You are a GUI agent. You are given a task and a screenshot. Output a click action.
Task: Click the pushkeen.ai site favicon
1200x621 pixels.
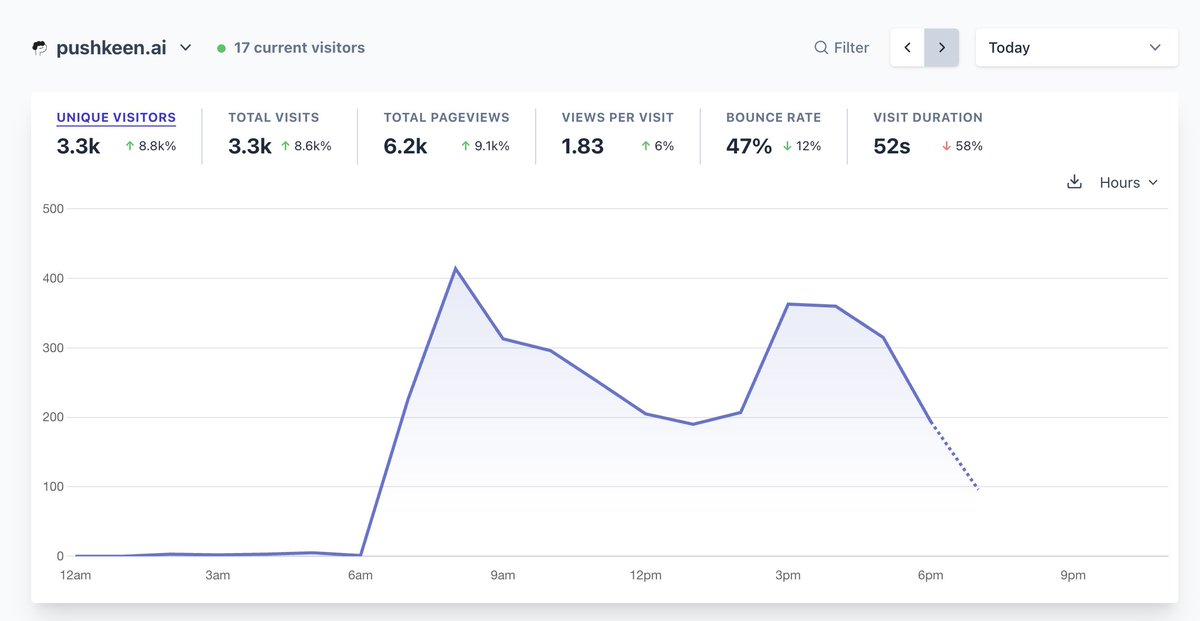[x=40, y=47]
